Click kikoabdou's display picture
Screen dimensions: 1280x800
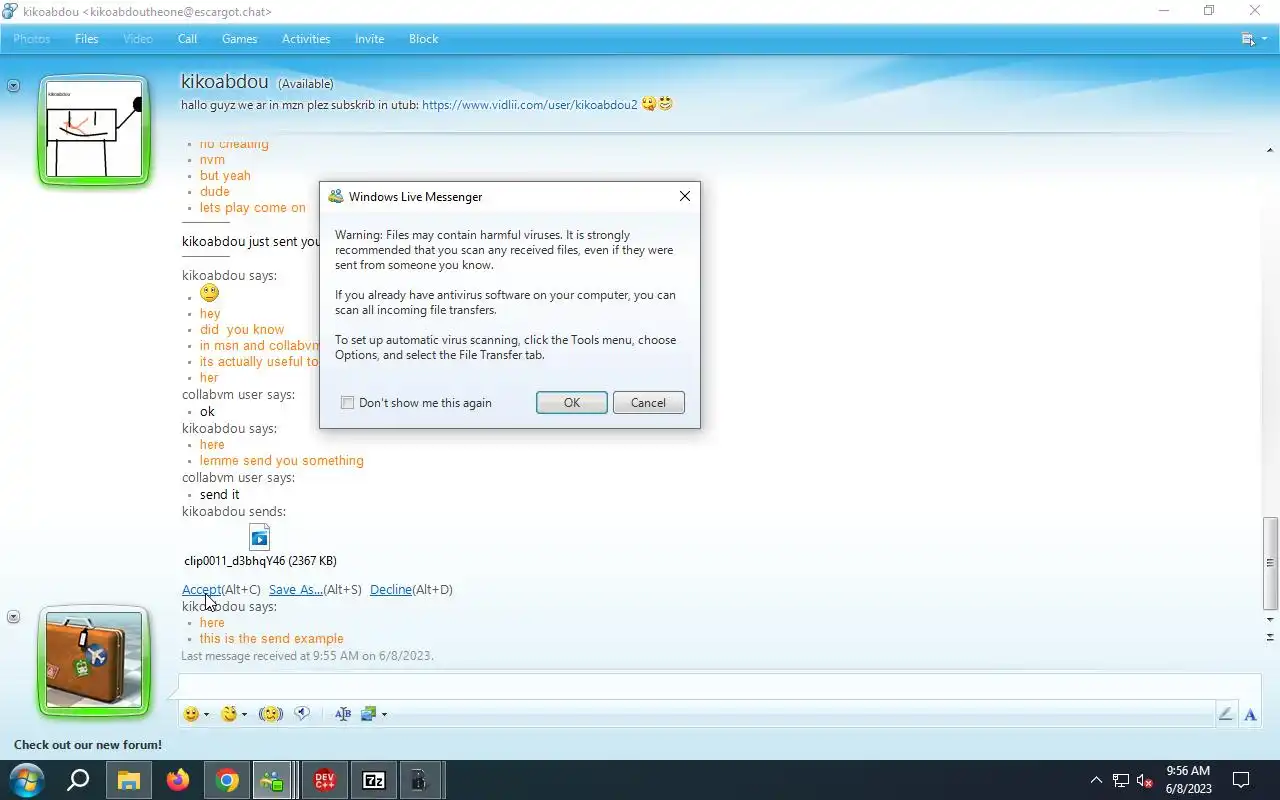94,130
